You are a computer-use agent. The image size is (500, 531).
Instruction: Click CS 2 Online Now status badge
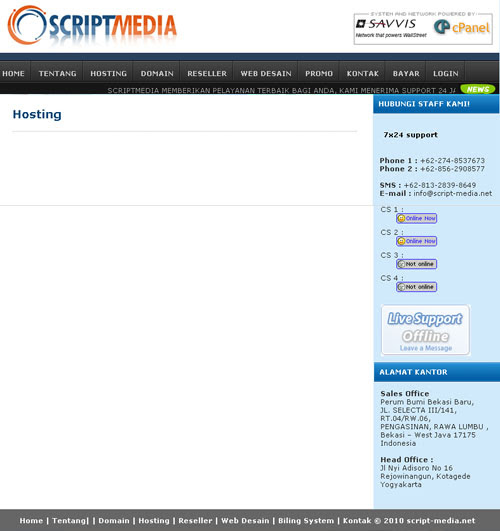416,241
